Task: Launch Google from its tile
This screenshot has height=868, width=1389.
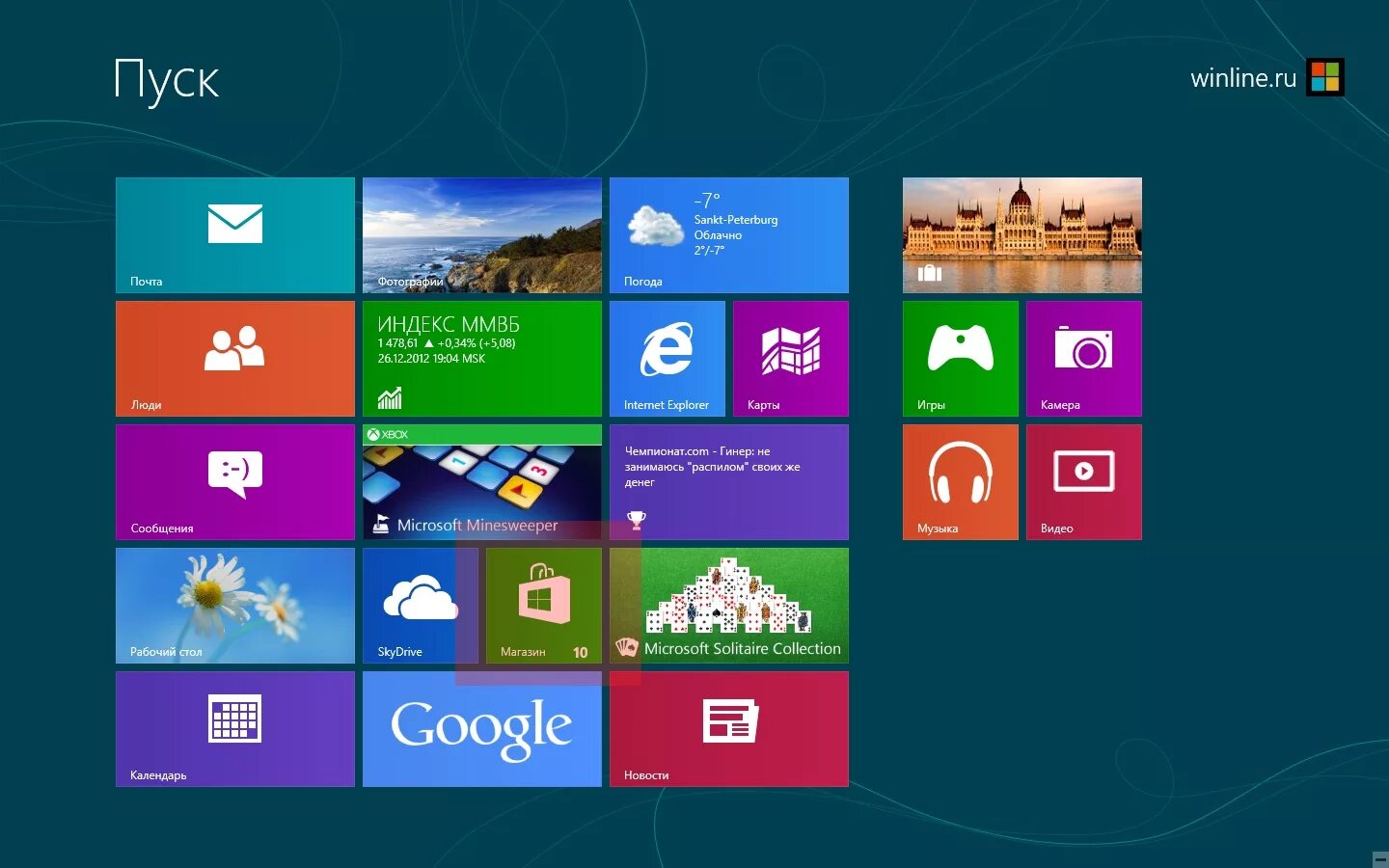Action: [481, 728]
